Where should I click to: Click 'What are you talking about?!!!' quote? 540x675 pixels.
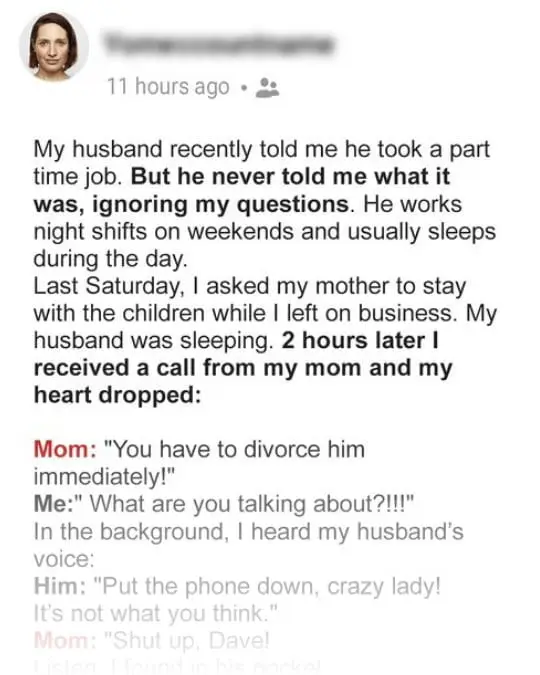(251, 504)
